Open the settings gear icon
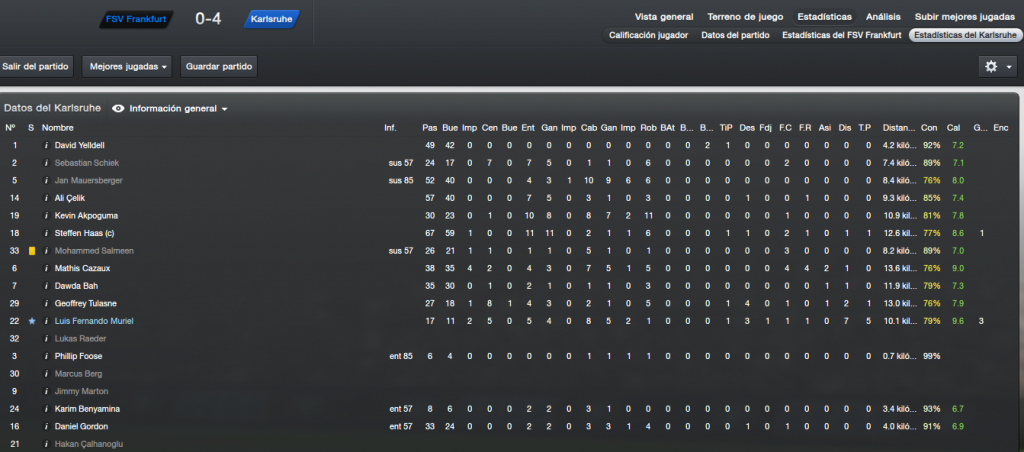 (991, 67)
